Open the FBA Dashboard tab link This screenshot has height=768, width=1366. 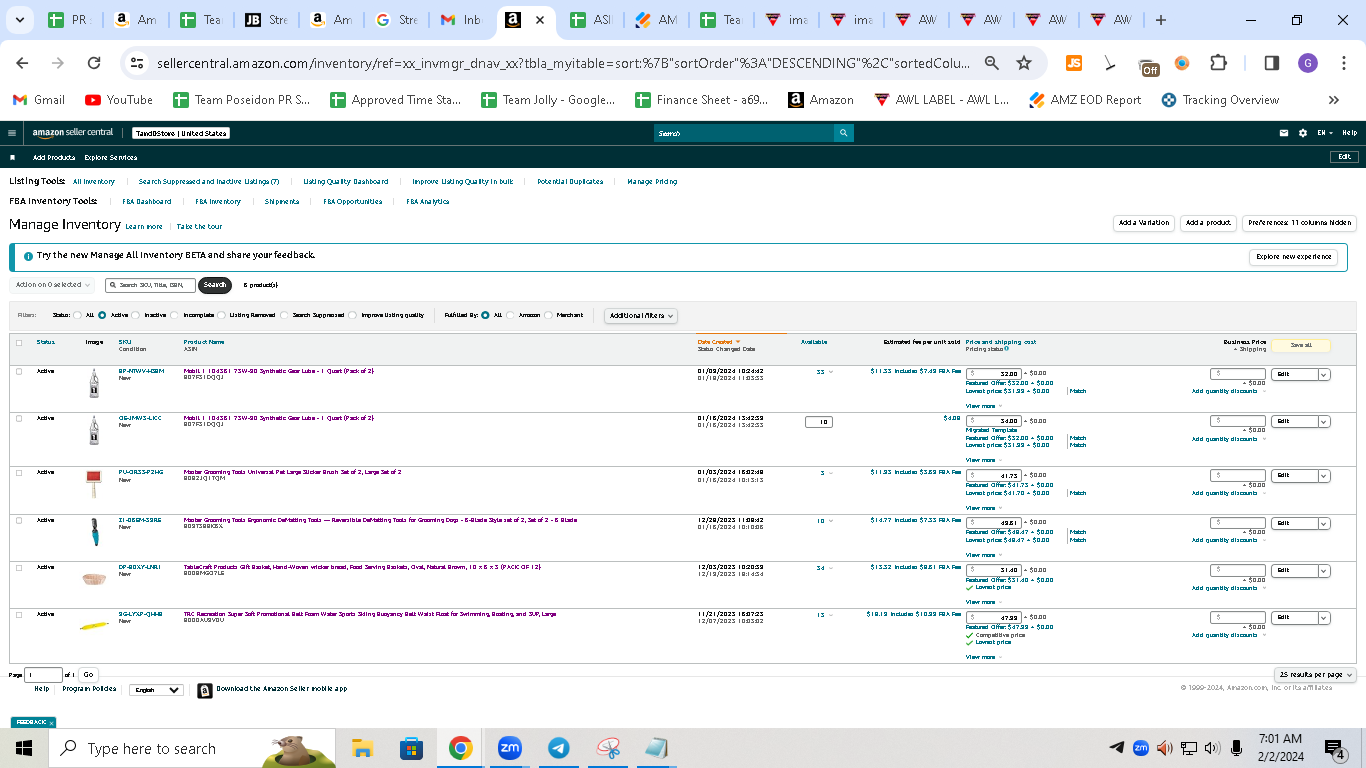point(147,202)
